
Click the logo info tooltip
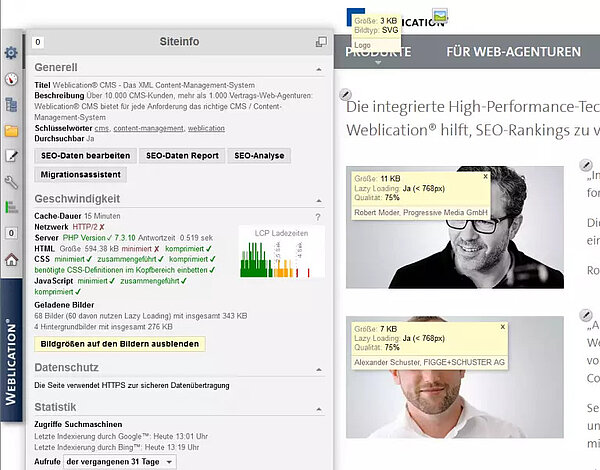[376, 33]
